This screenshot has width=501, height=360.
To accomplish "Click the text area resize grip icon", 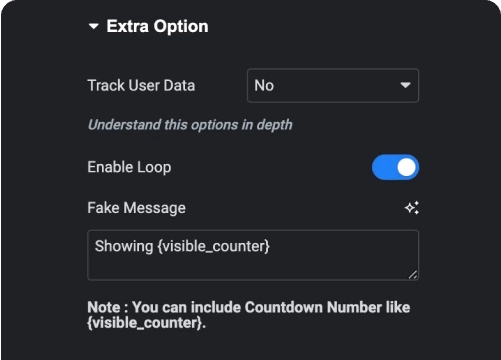I will click(x=413, y=274).
